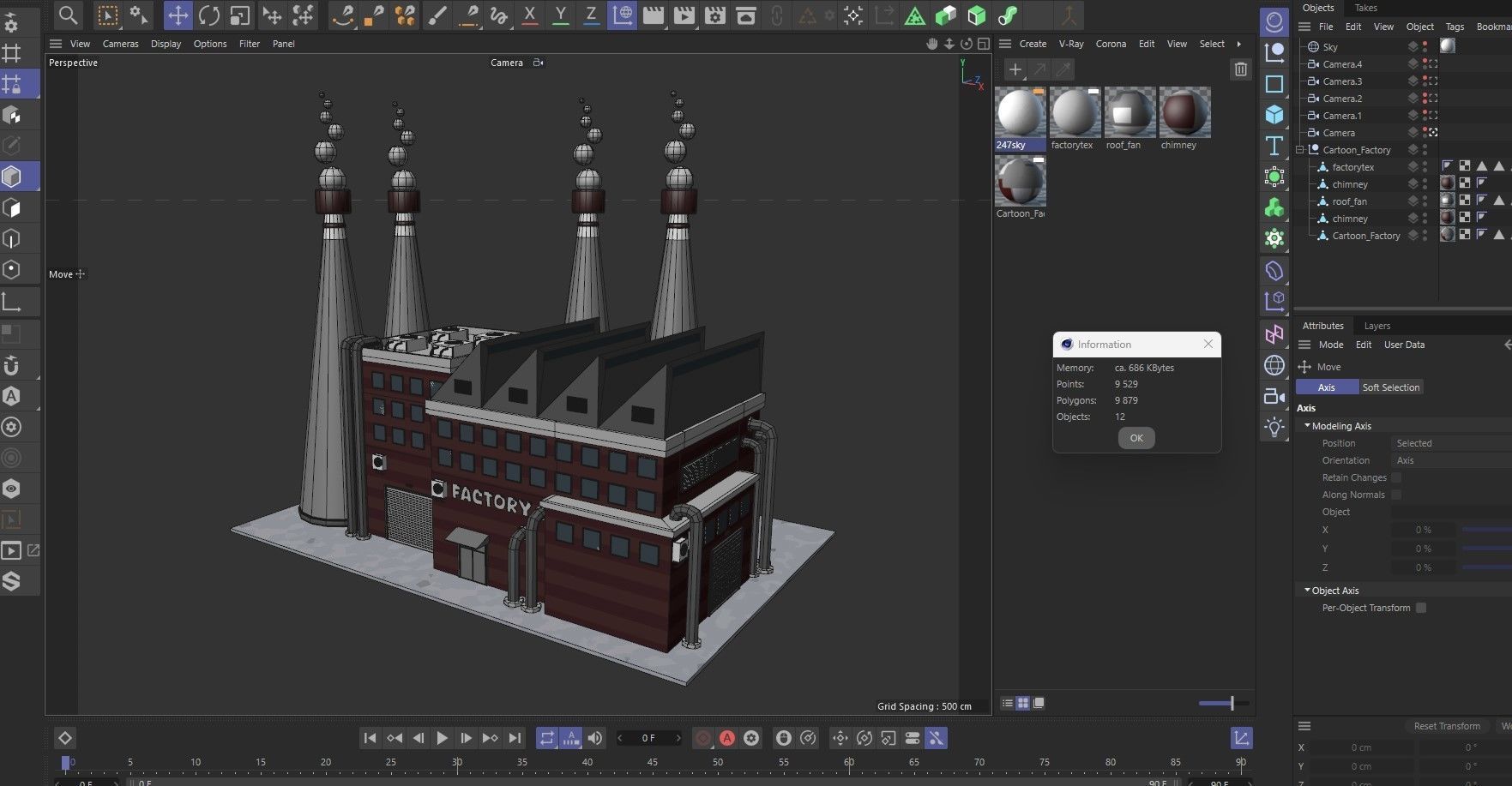The height and width of the screenshot is (786, 1512).
Task: Click the globe Sky icon in right palette
Action: pos(1274,365)
